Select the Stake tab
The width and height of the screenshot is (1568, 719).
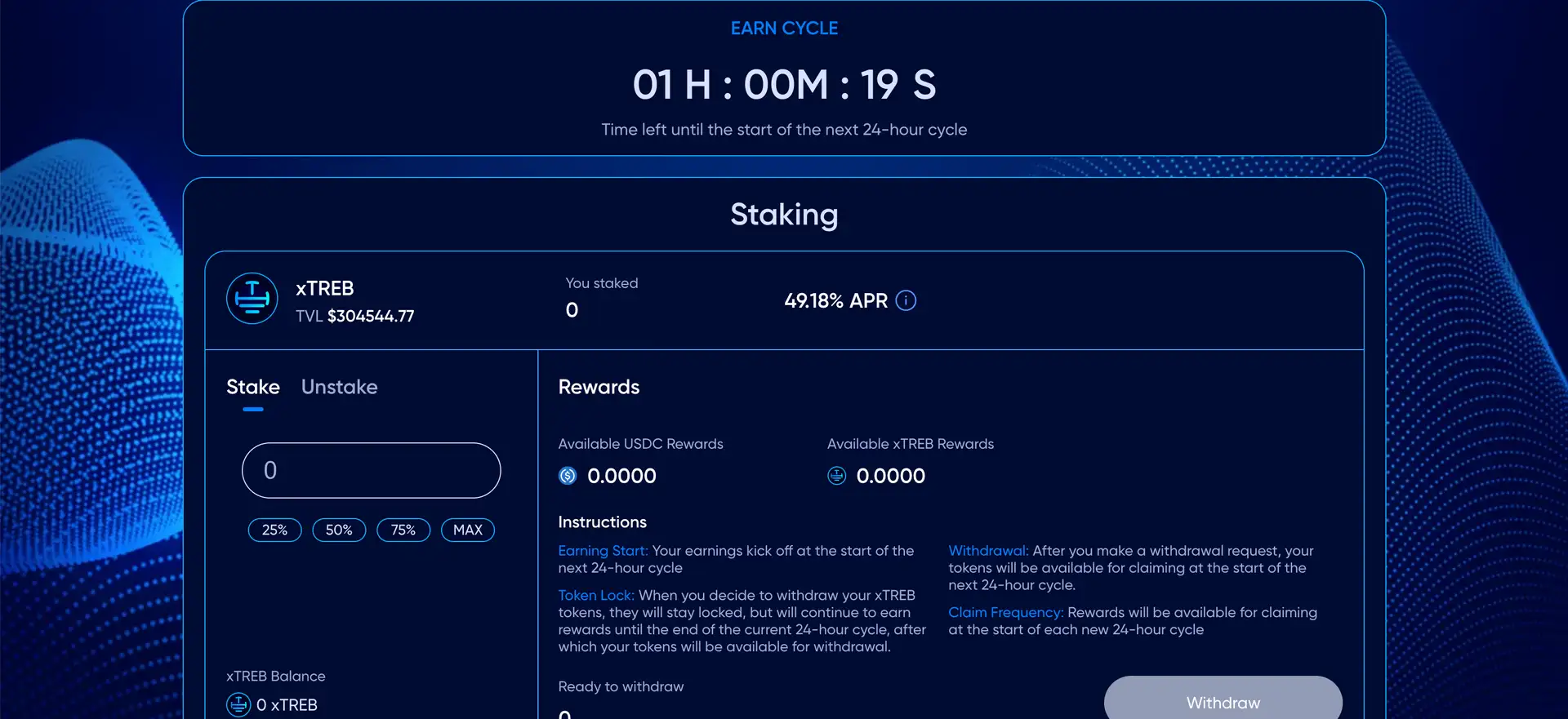[252, 387]
